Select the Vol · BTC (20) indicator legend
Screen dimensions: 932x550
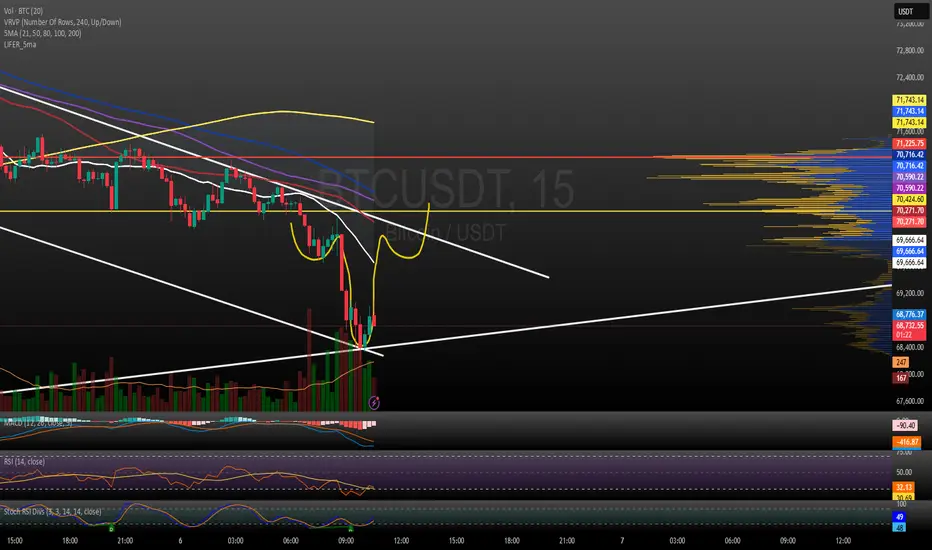(23, 11)
